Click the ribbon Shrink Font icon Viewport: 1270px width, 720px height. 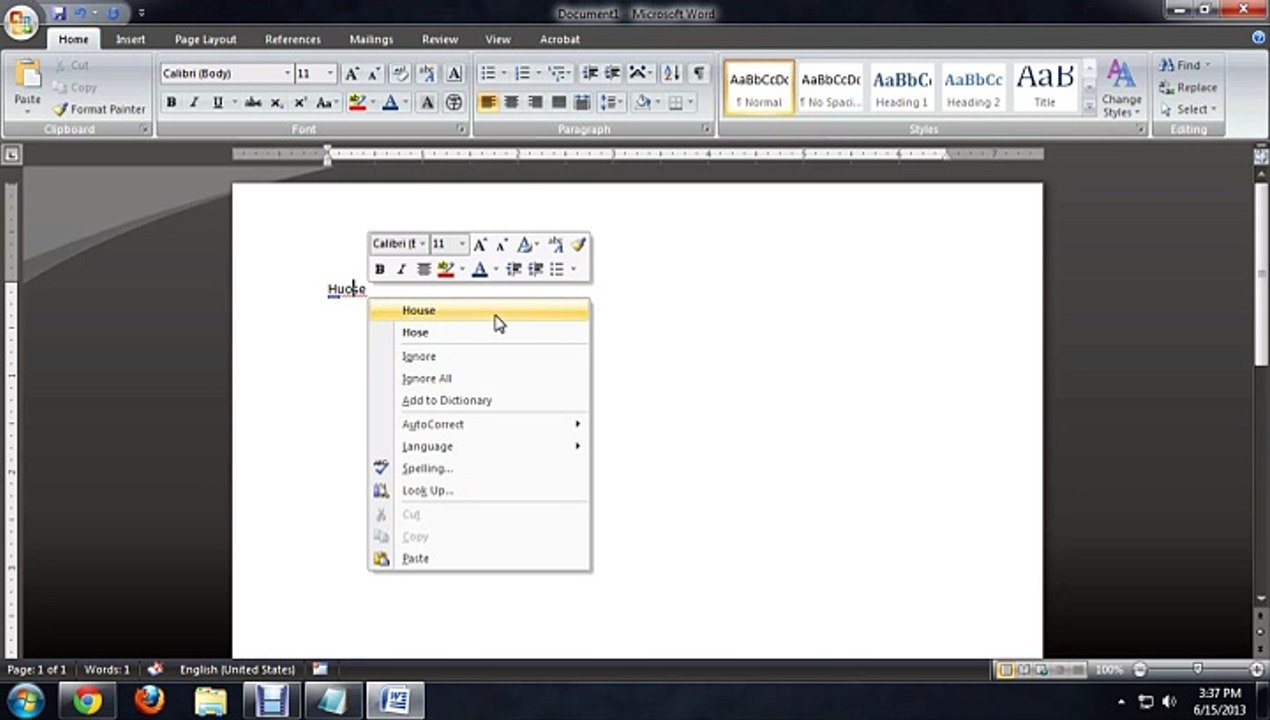[375, 74]
